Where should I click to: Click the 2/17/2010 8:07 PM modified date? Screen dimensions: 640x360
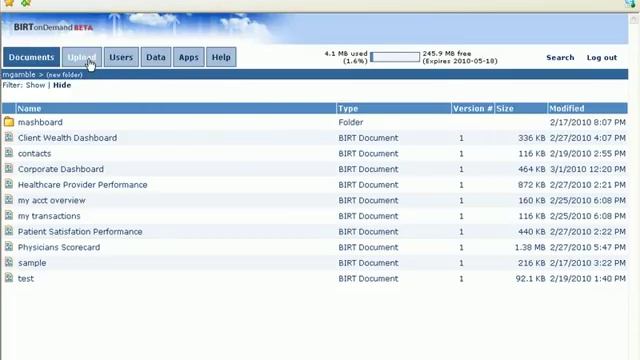point(587,122)
